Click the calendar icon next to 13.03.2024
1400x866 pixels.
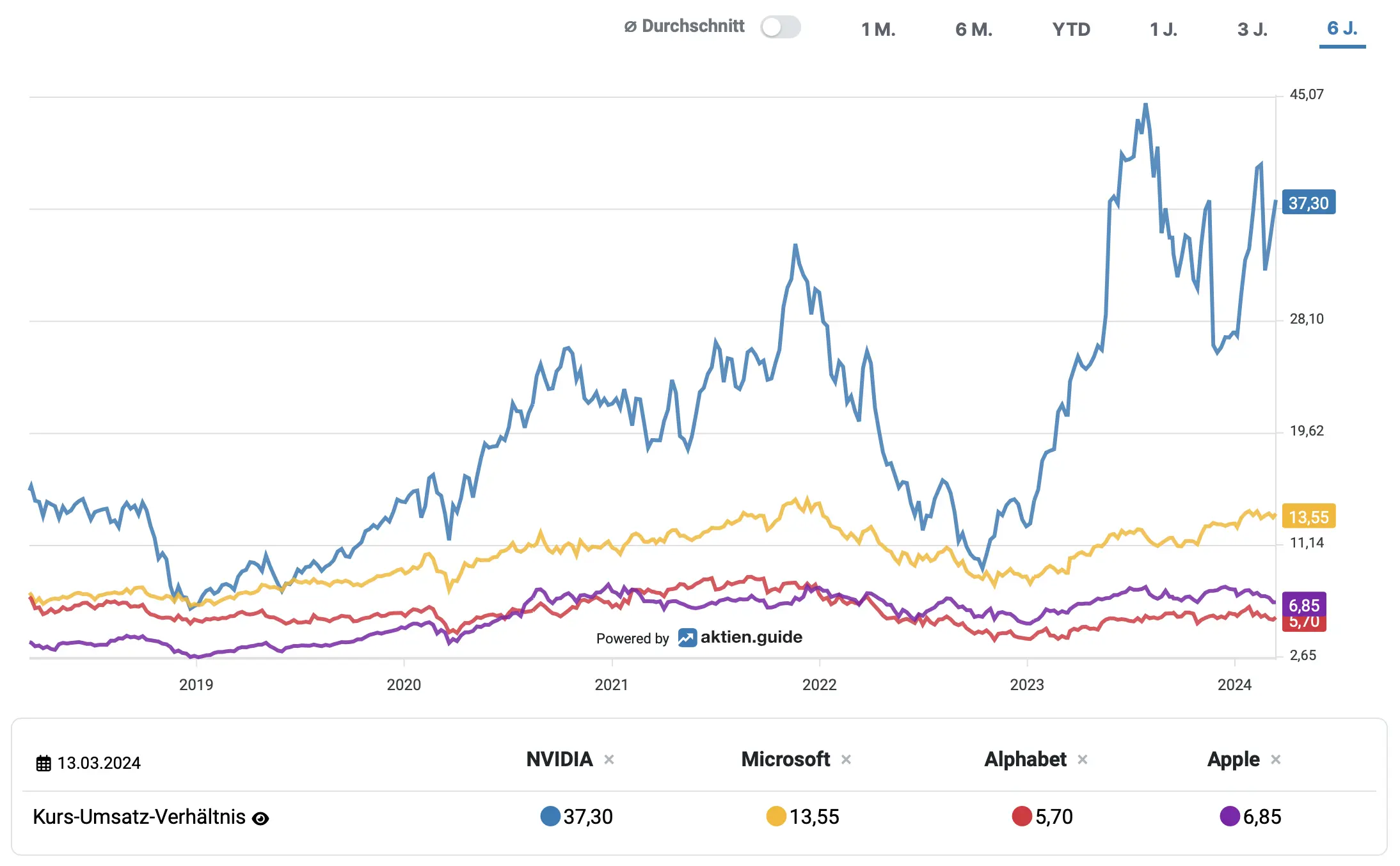coord(44,763)
